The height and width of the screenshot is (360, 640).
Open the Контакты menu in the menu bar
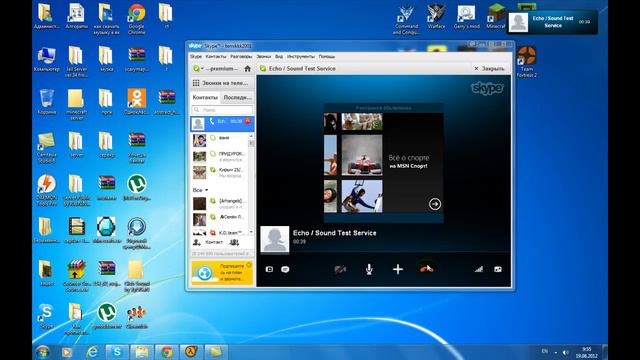[216, 56]
